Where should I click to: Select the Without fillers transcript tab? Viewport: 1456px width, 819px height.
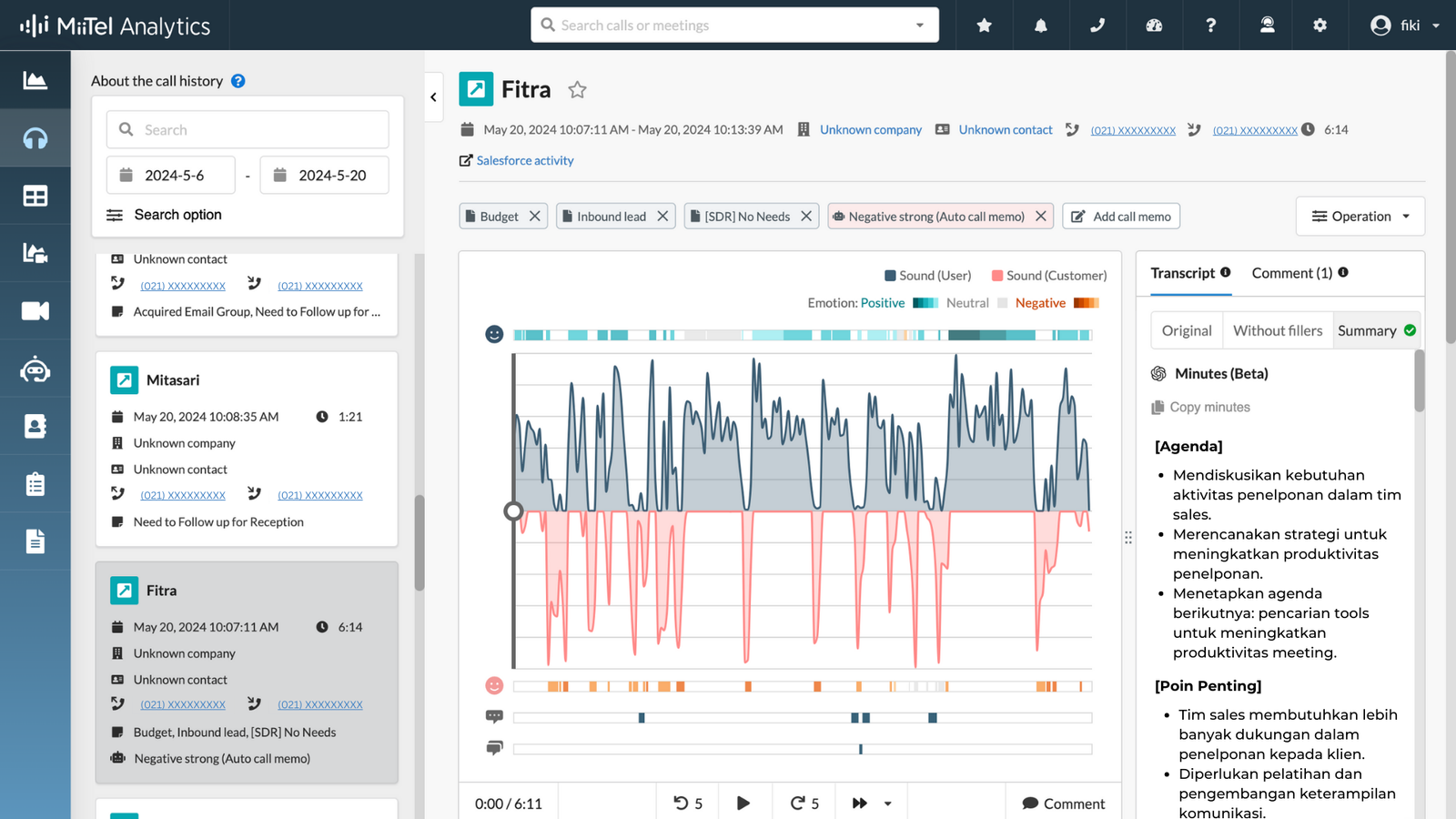pos(1277,330)
